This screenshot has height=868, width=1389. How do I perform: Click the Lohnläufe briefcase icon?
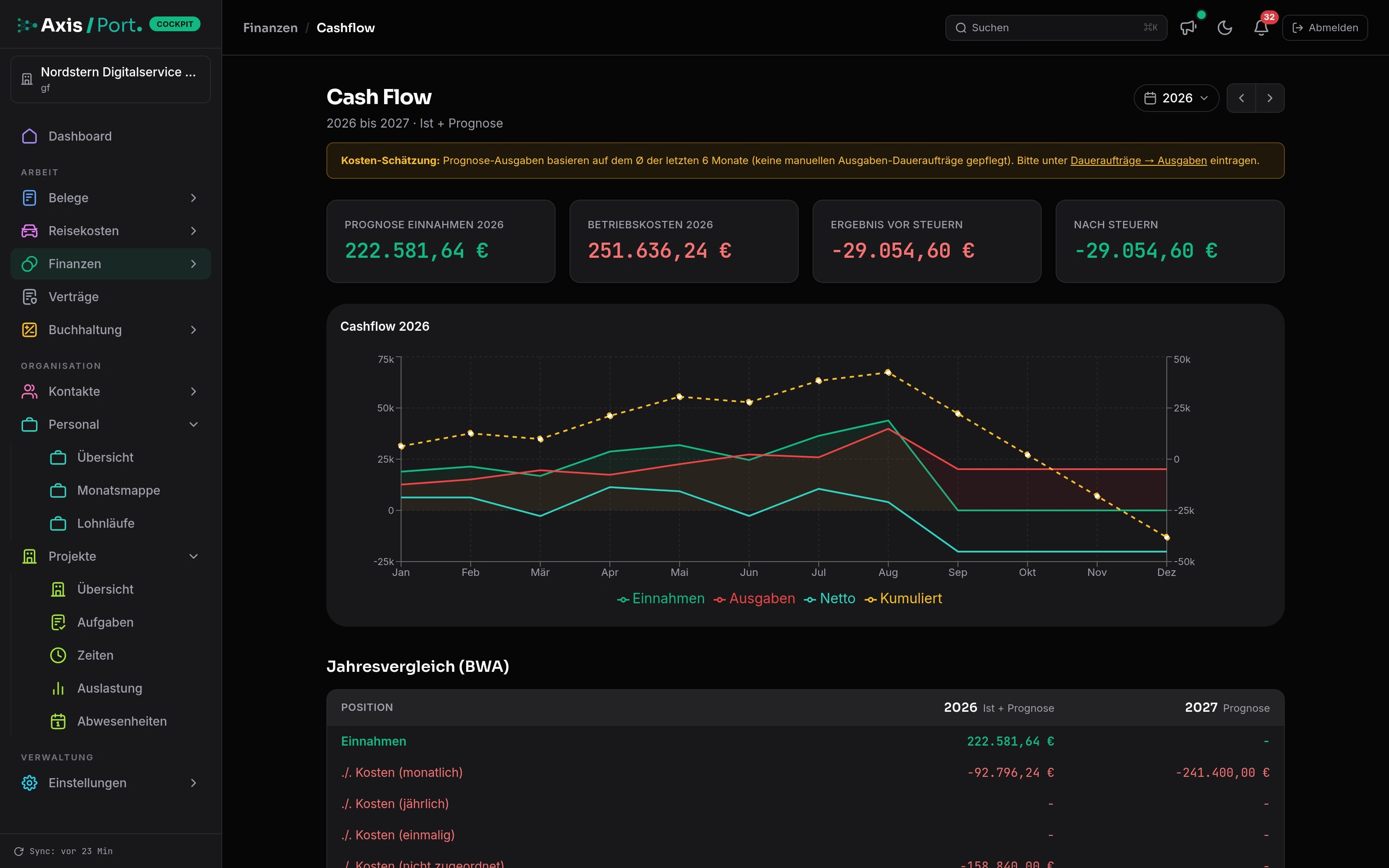(58, 523)
